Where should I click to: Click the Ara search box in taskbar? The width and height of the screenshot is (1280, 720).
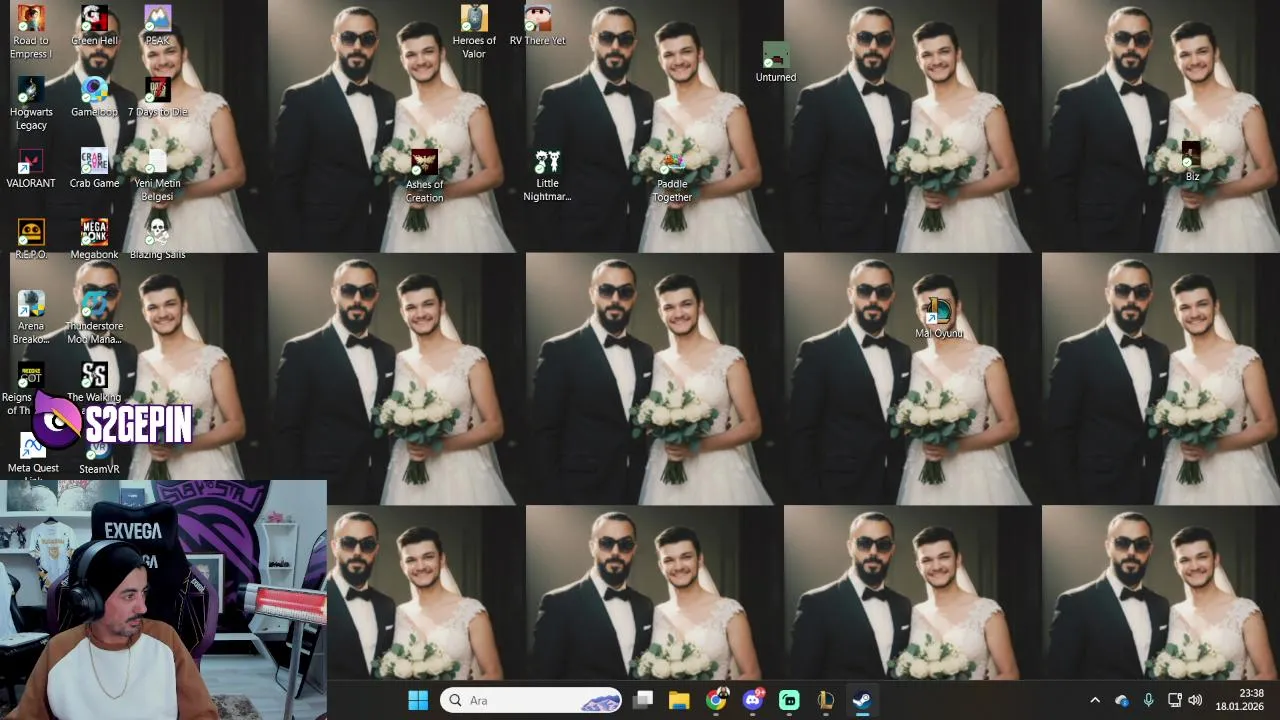531,700
